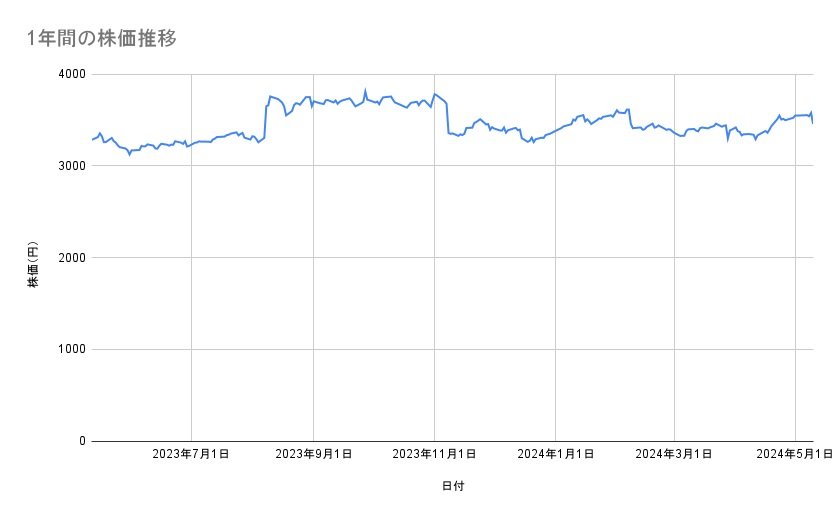Viewport: 839px width, 519px height.
Task: Select the horizontal axis title "日付"
Action: click(452, 486)
